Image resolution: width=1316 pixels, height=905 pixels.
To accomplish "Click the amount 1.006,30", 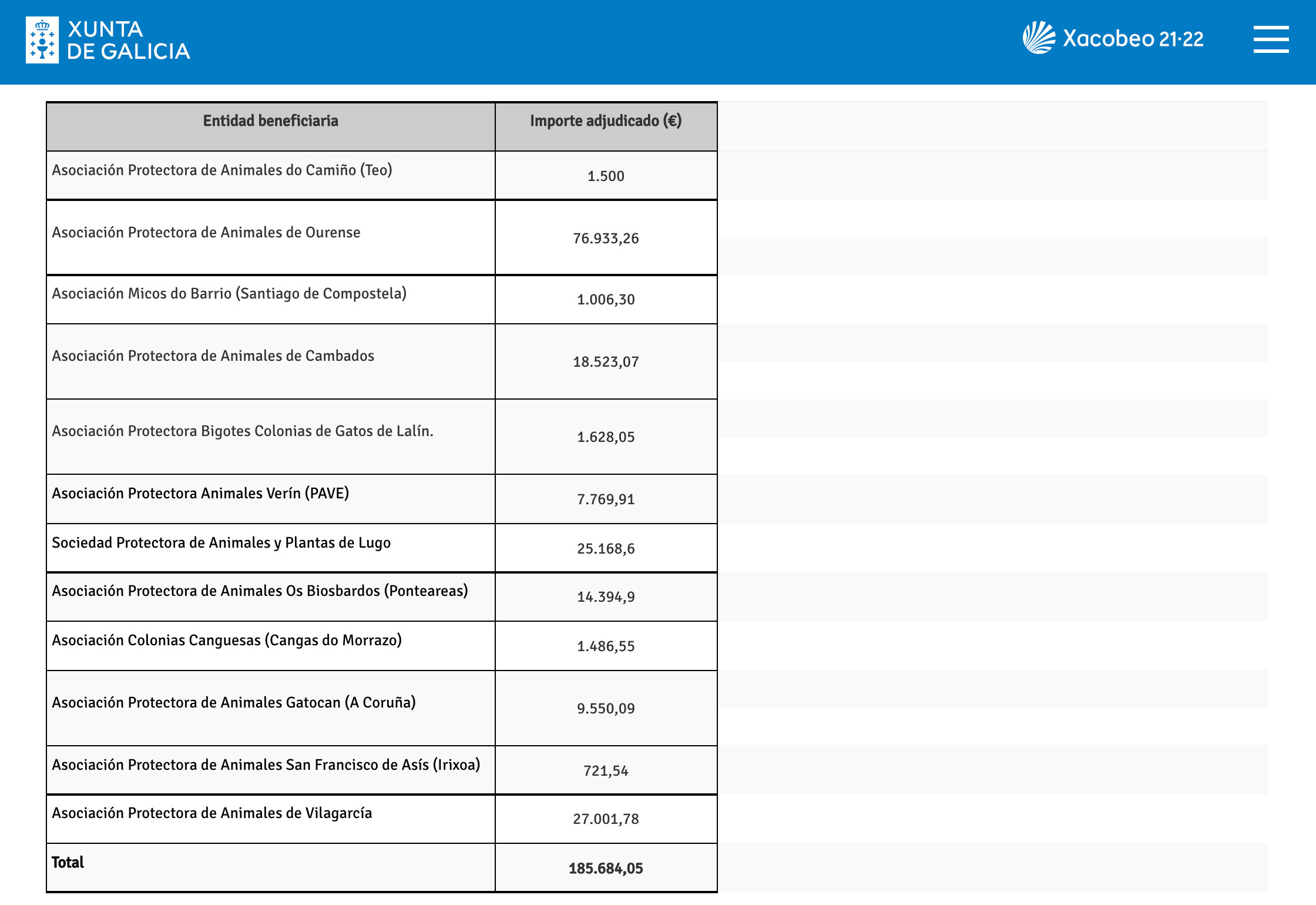I will 606,300.
